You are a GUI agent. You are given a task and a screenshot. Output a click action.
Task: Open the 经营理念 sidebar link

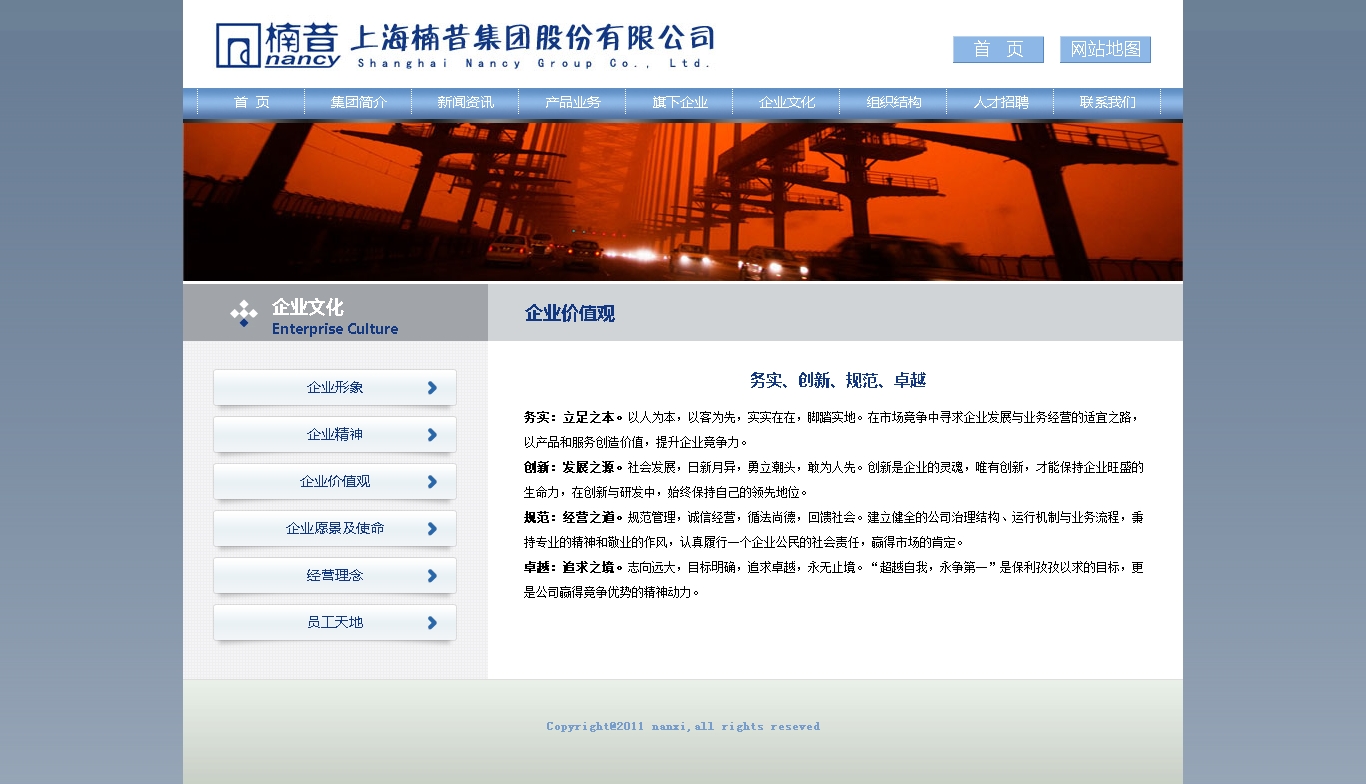coord(335,576)
